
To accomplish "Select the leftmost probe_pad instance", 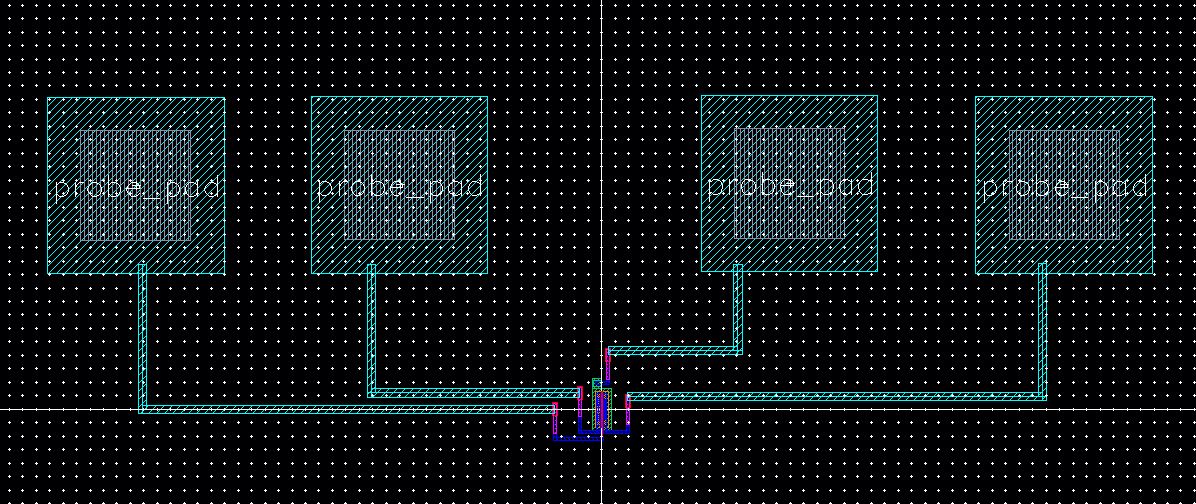I will point(136,185).
